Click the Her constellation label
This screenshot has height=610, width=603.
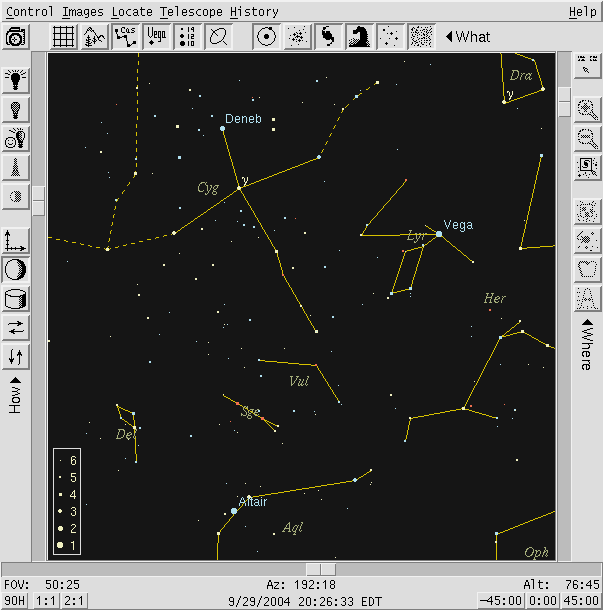[494, 298]
